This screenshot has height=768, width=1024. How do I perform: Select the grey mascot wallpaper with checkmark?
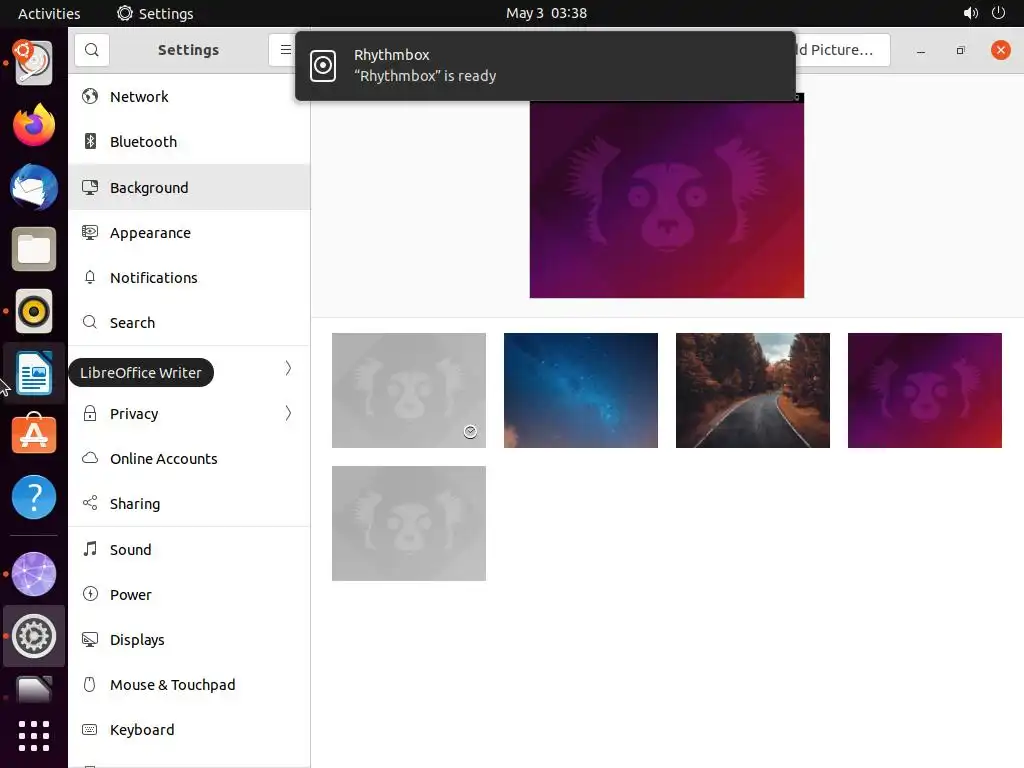(x=409, y=391)
